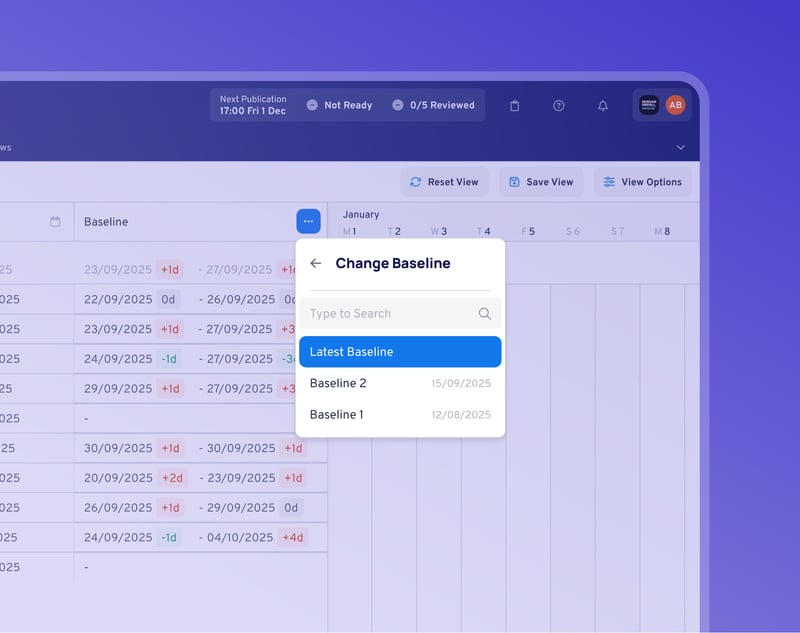Viewport: 800px width, 633px height.
Task: Click the +4d badge beside 04/10/2025
Action: pyautogui.click(x=293, y=538)
